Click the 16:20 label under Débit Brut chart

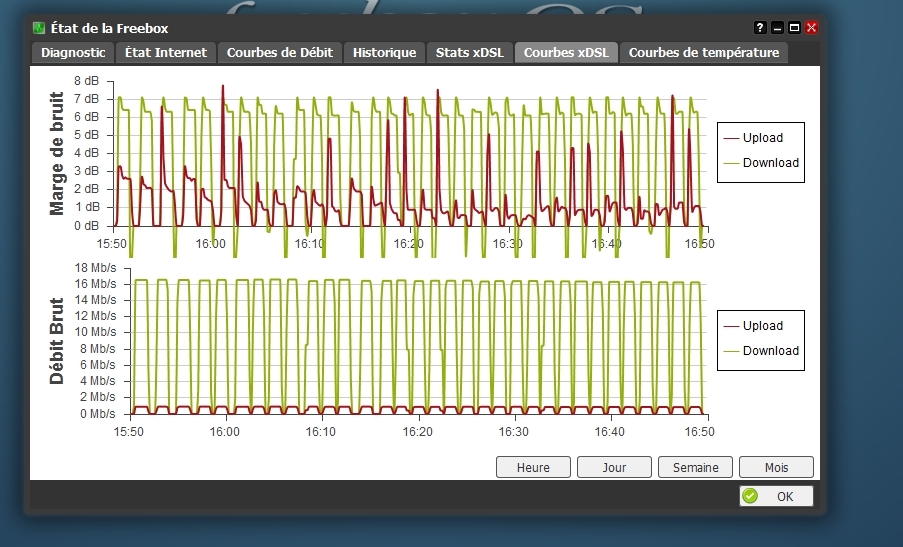pos(417,432)
